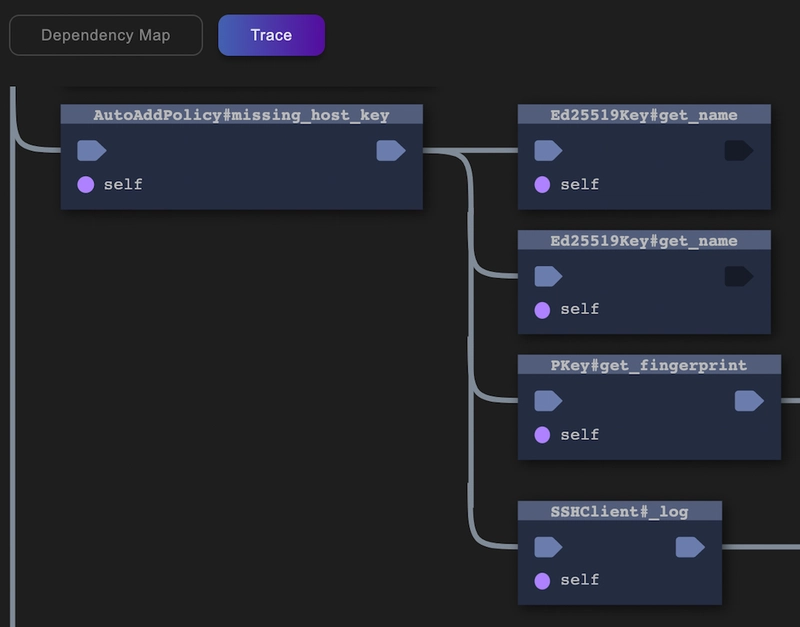800x627 pixels.
Task: Click input arrow of AutoAddPolicy#missing_host_key node
Action: click(92, 151)
